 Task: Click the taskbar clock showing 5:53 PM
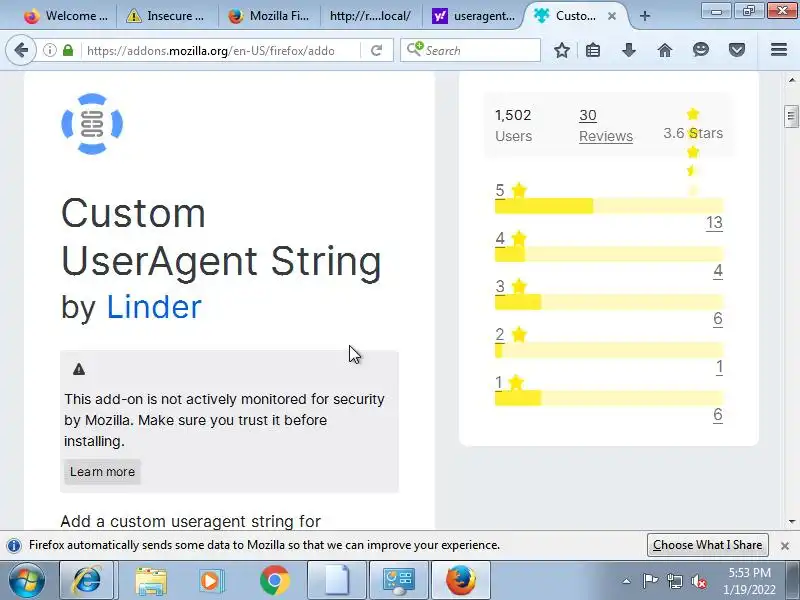[x=749, y=581]
